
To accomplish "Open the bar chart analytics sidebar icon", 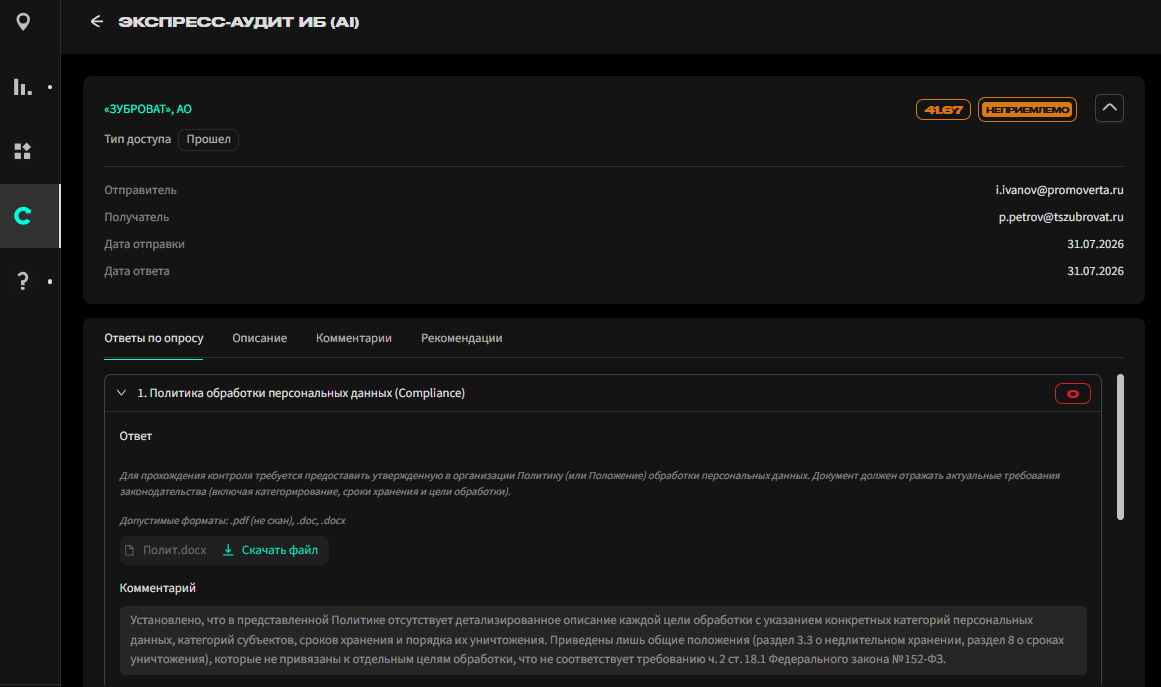I will pos(22,87).
